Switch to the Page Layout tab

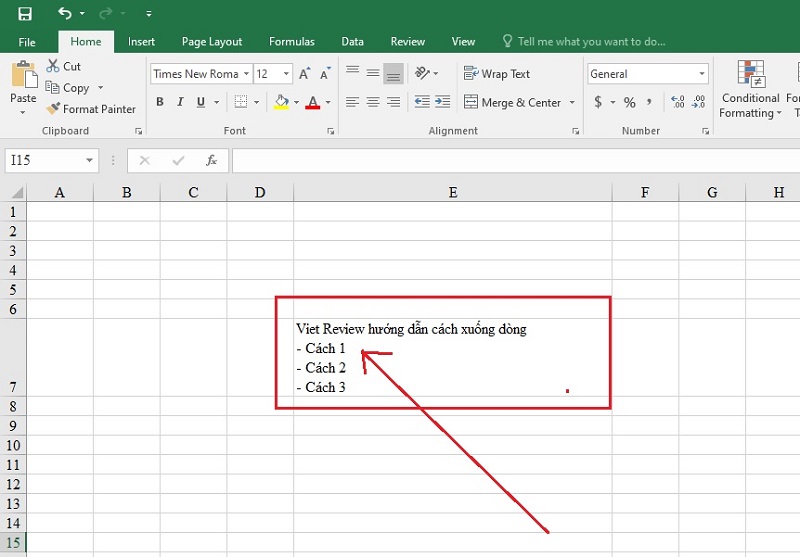212,42
